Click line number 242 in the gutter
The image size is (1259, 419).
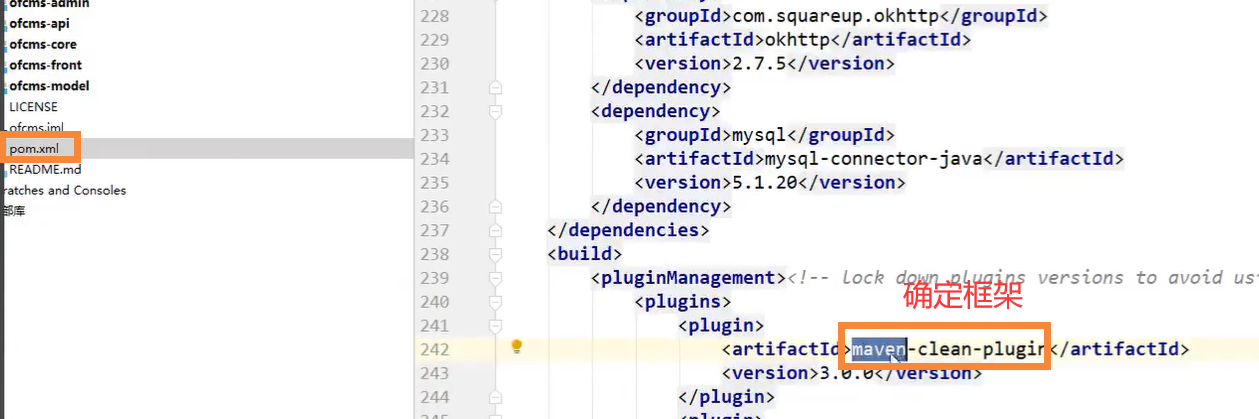434,349
